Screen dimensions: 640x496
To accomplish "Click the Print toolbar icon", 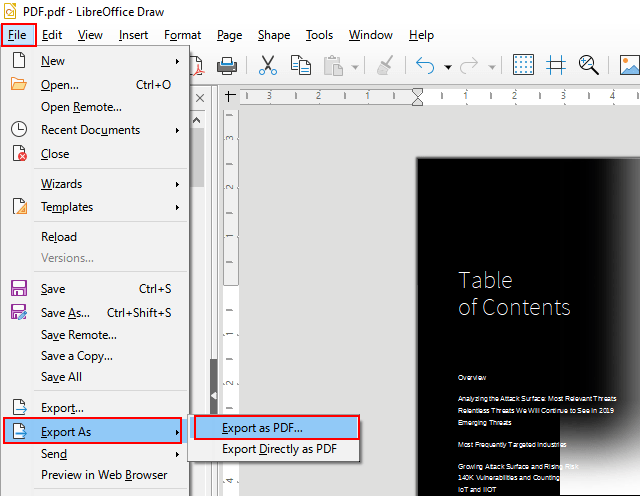I will pyautogui.click(x=227, y=65).
